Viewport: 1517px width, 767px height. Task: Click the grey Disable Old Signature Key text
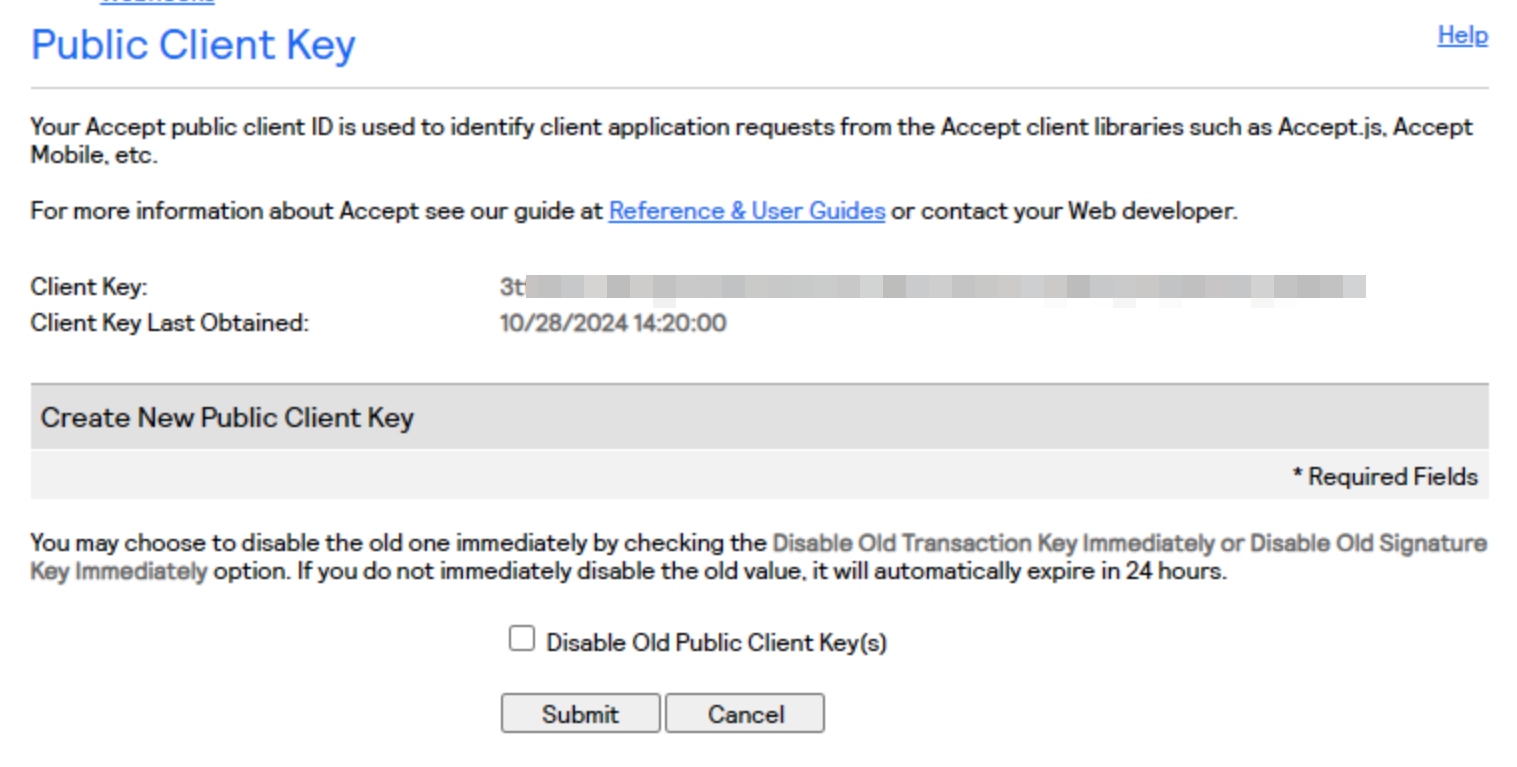[x=1369, y=544]
